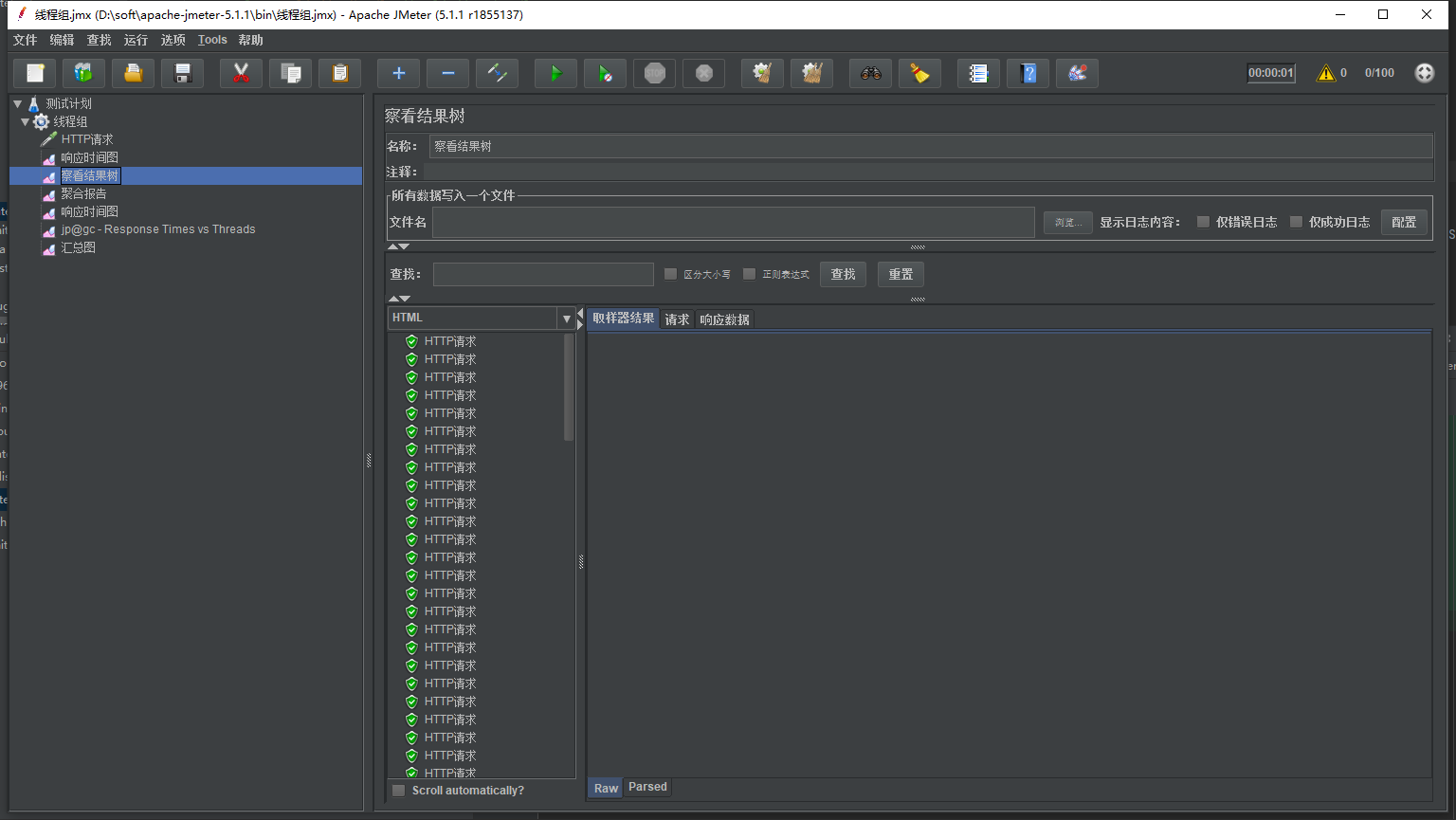Select the 汇总图 listener in the tree
Image resolution: width=1456 pixels, height=820 pixels.
pyautogui.click(x=78, y=247)
